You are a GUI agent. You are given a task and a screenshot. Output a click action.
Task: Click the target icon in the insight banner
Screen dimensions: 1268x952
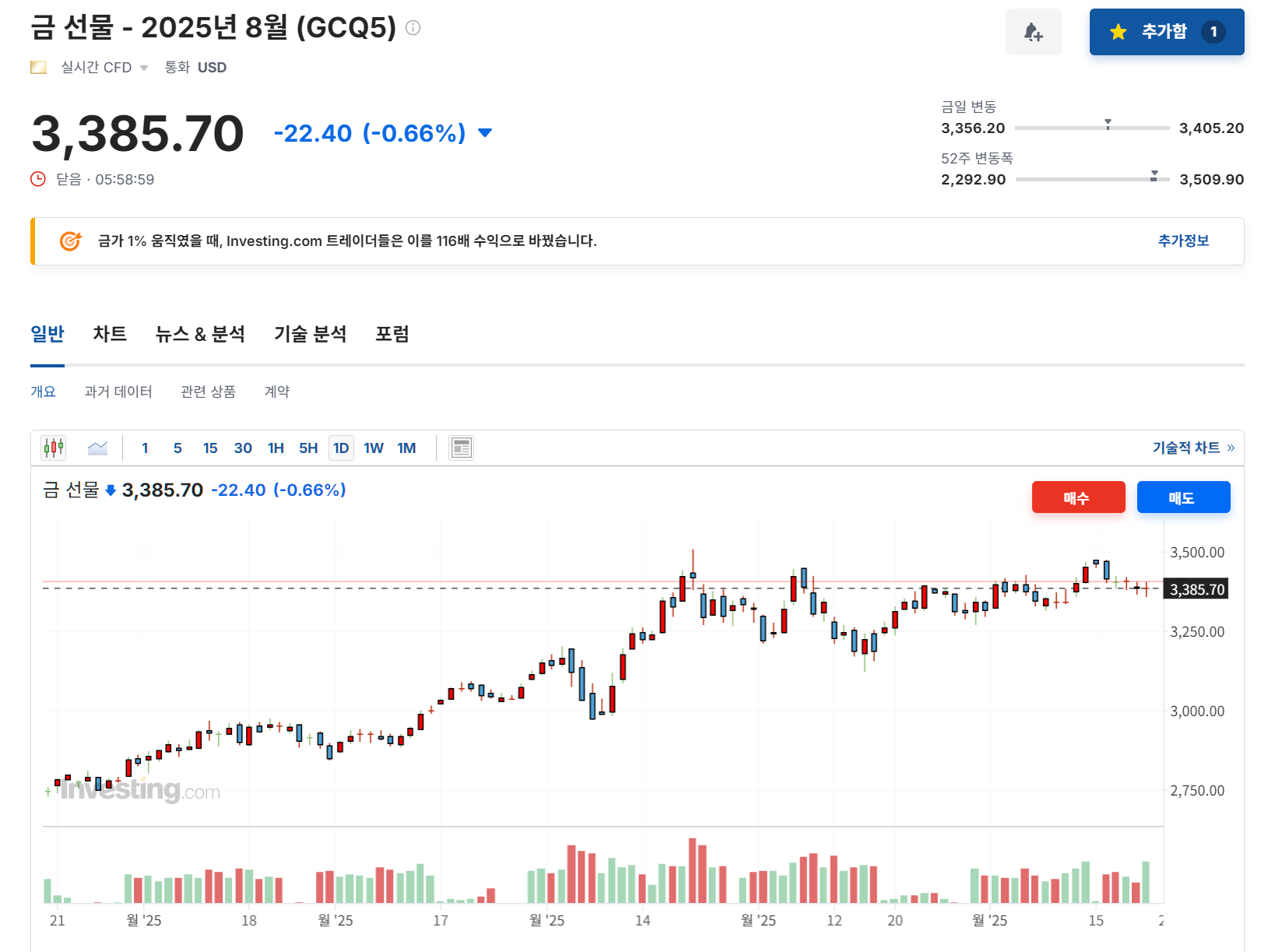pyautogui.click(x=71, y=241)
